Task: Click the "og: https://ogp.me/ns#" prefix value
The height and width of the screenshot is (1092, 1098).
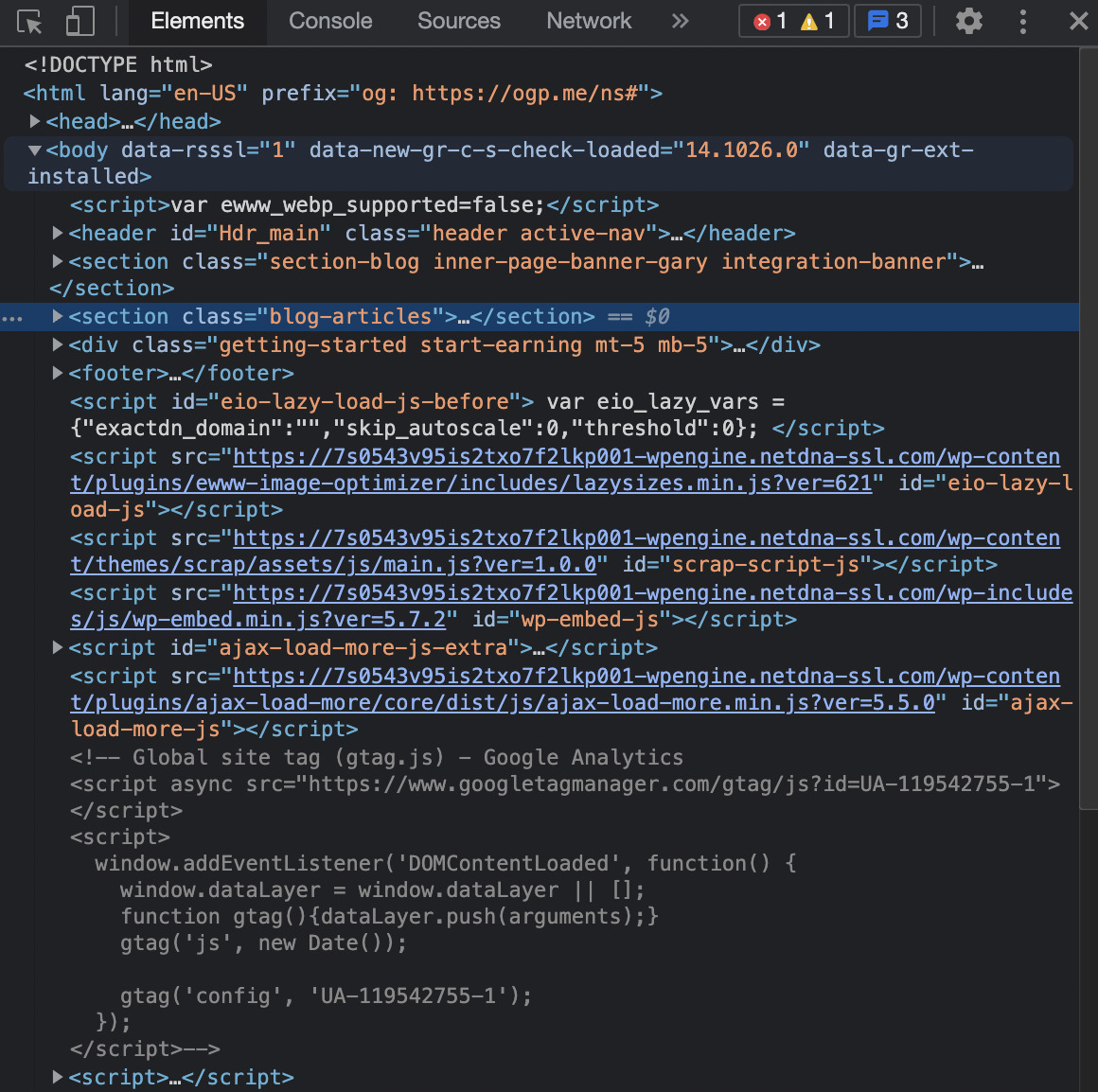Action: pos(499,93)
